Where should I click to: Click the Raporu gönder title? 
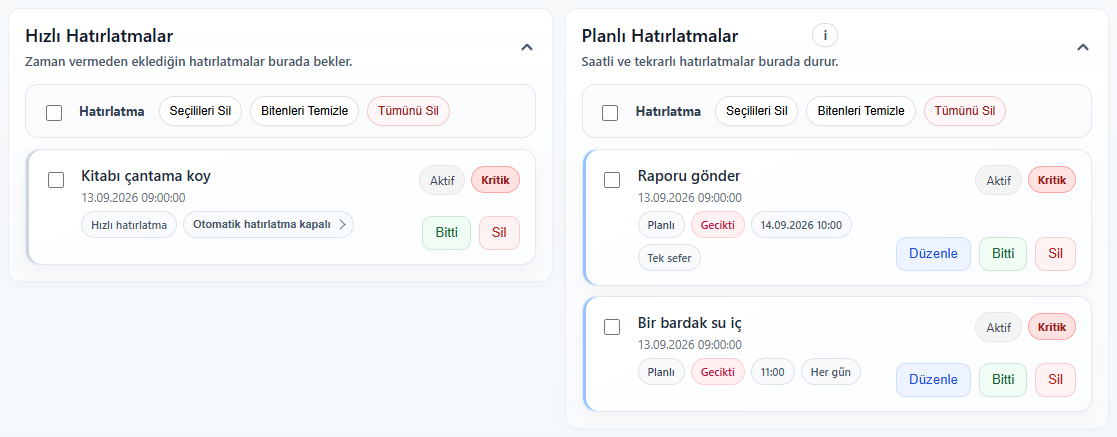690,176
